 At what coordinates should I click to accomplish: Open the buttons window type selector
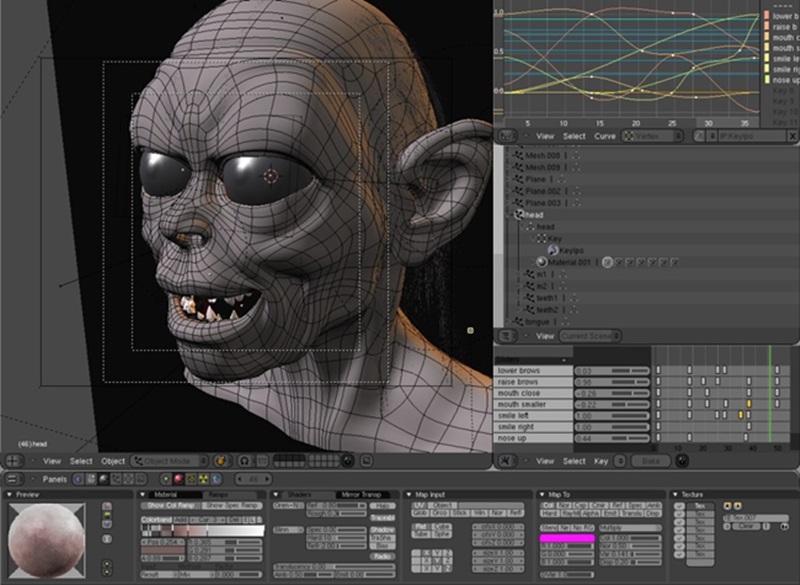click(14, 479)
